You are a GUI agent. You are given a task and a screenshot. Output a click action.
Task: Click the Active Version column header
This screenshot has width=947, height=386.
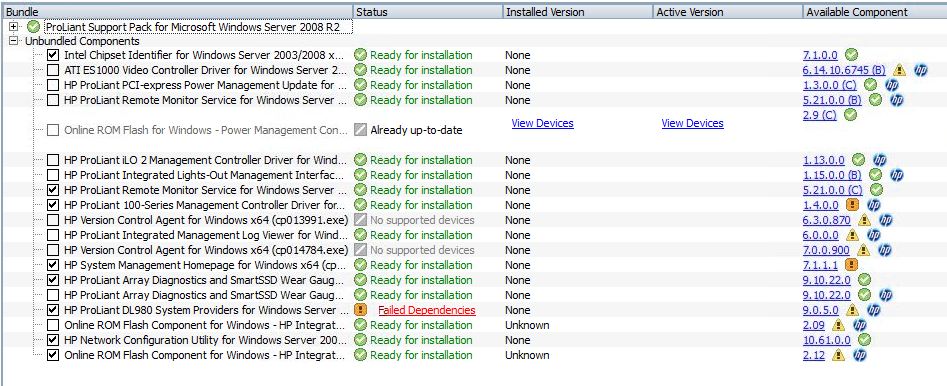pos(728,11)
